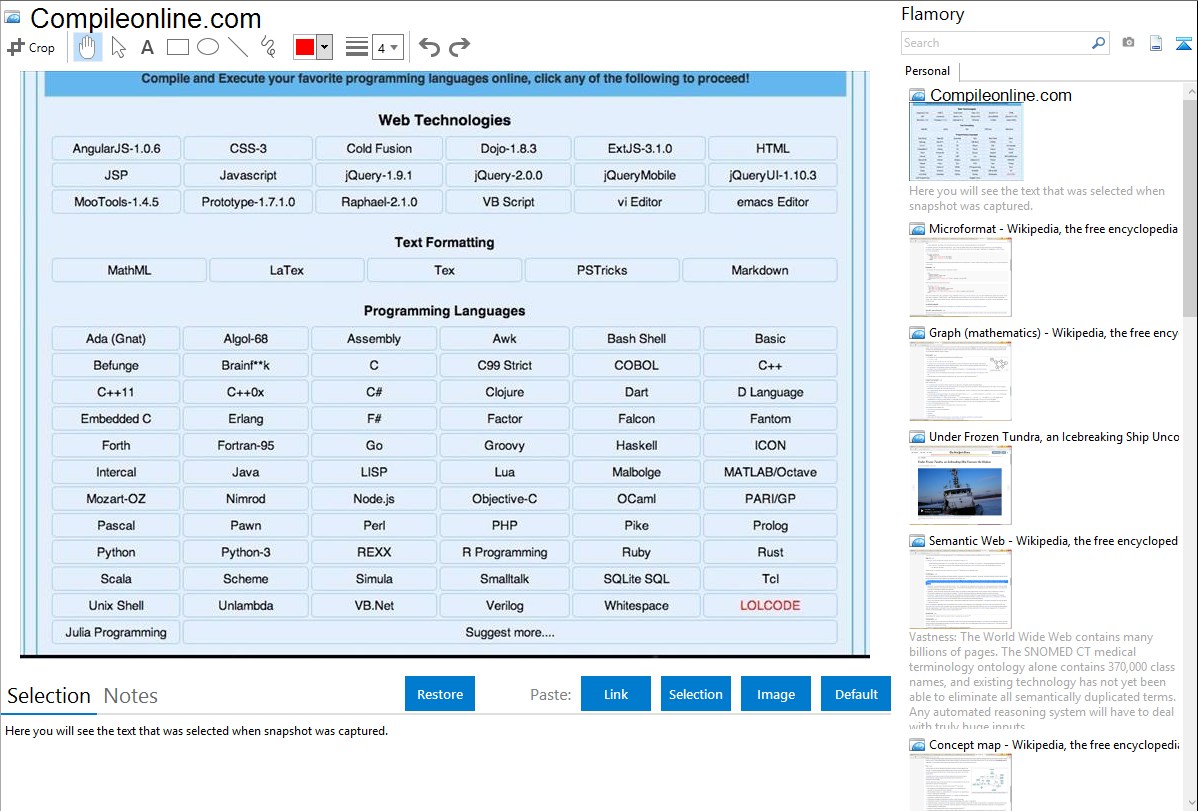This screenshot has width=1198, height=811.
Task: Click the Concept map snapshot title
Action: (1054, 744)
